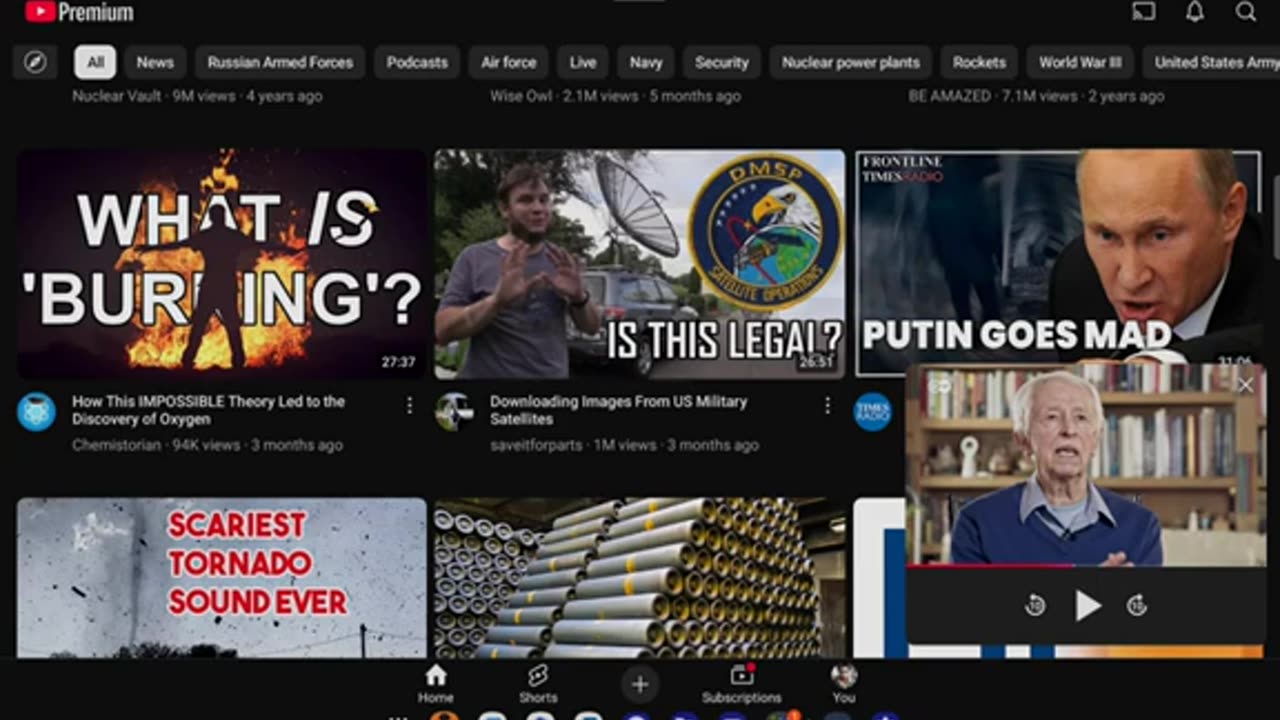This screenshot has width=1280, height=720.
Task: Open the stacked artillery shells video thumbnail
Action: point(640,578)
